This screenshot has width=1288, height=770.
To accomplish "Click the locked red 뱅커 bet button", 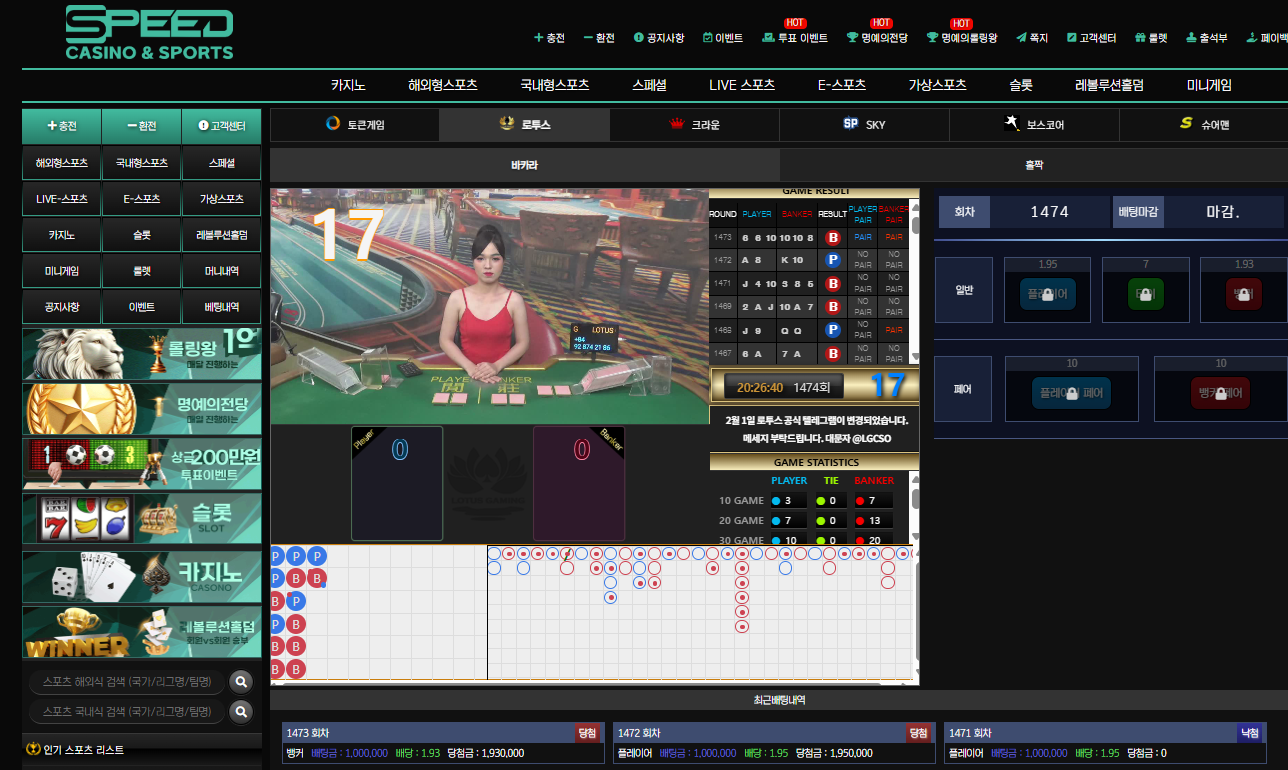I will click(x=1243, y=294).
